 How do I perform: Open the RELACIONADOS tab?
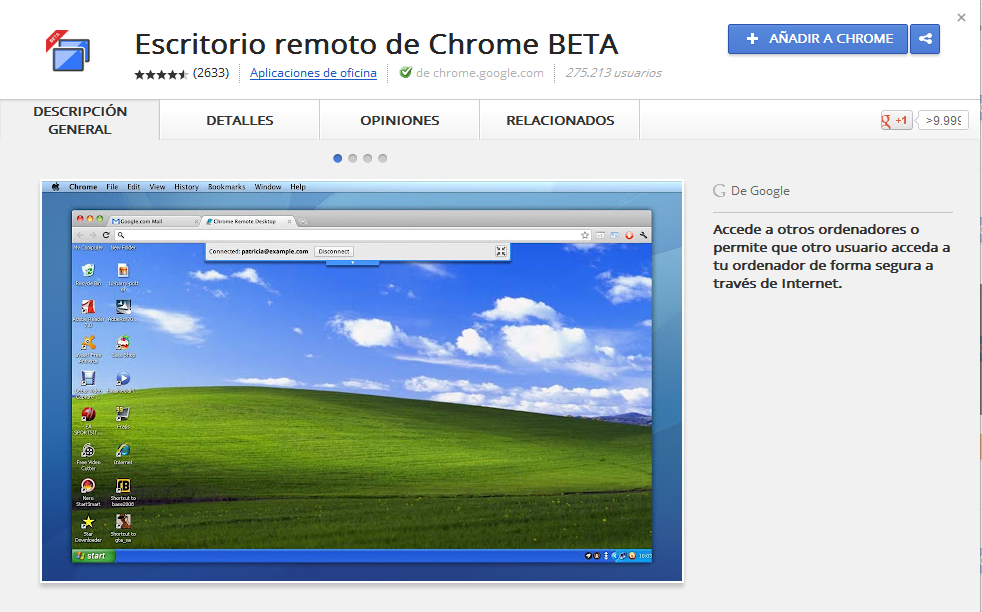coord(560,120)
